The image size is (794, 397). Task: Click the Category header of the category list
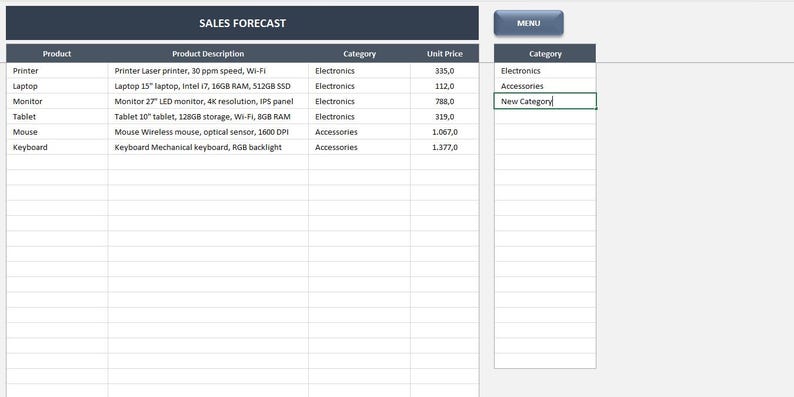(545, 54)
